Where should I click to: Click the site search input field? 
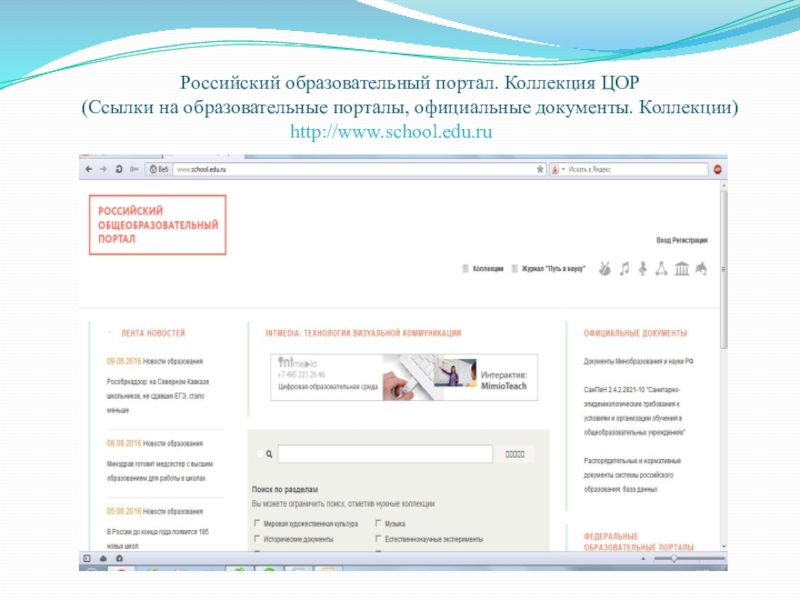point(385,454)
